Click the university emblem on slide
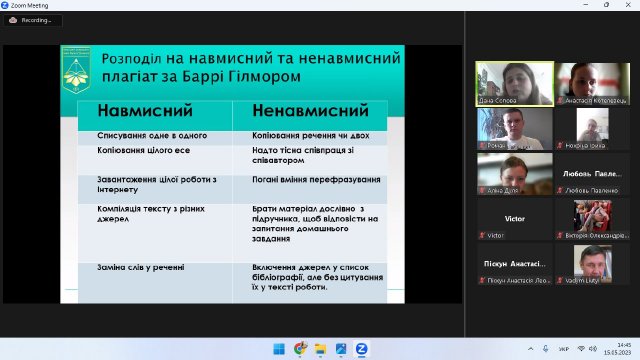 click(76, 70)
